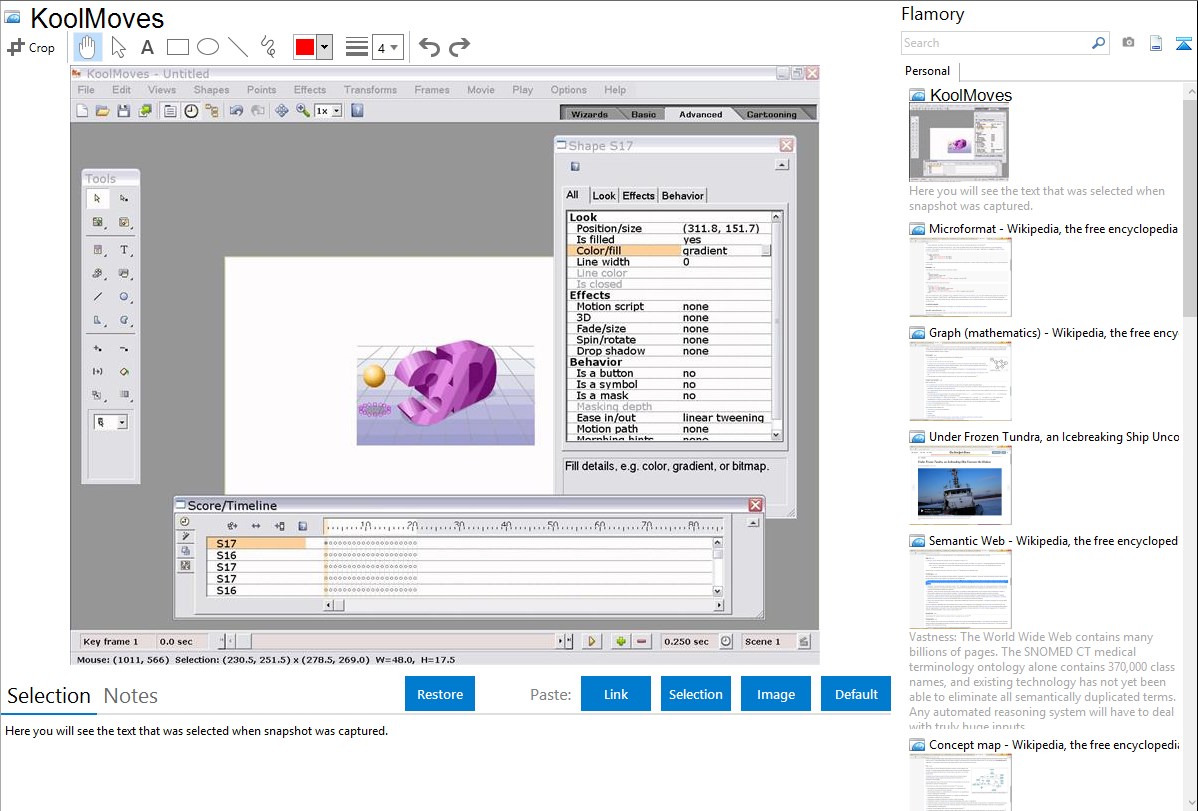Image resolution: width=1198 pixels, height=811 pixels.
Task: Click the green add key frame button
Action: (x=620, y=641)
